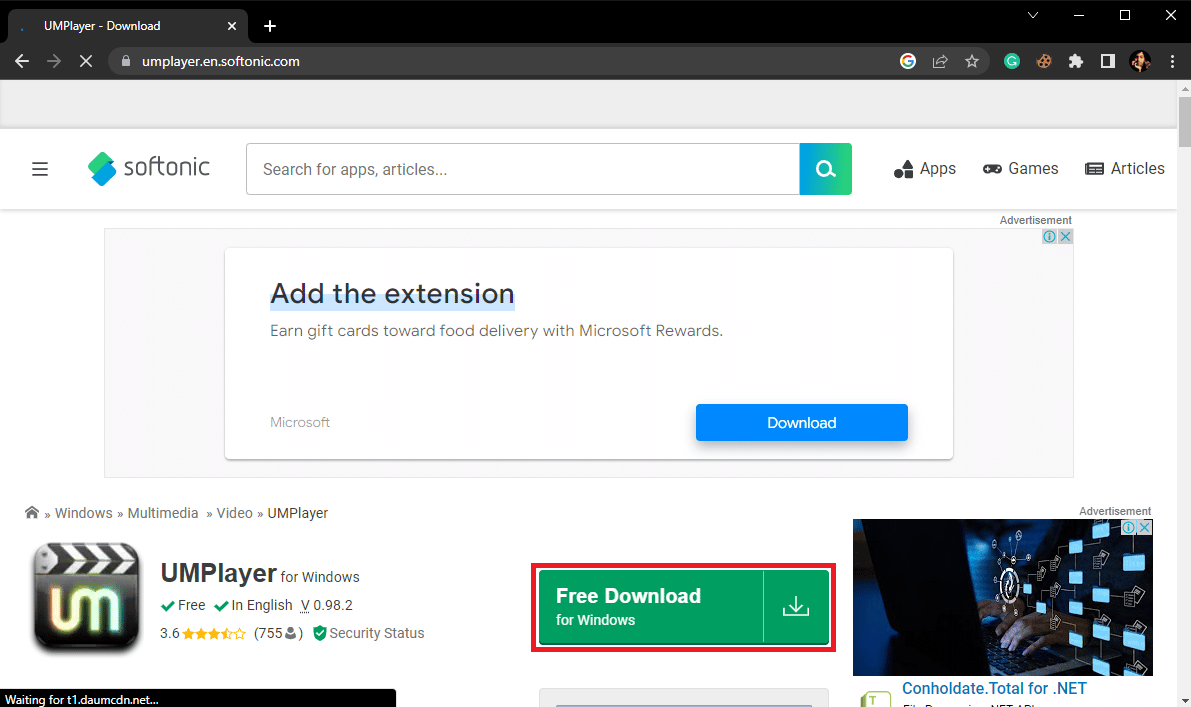Open the Grammarly extension icon
The width and height of the screenshot is (1191, 707).
pos(1012,61)
